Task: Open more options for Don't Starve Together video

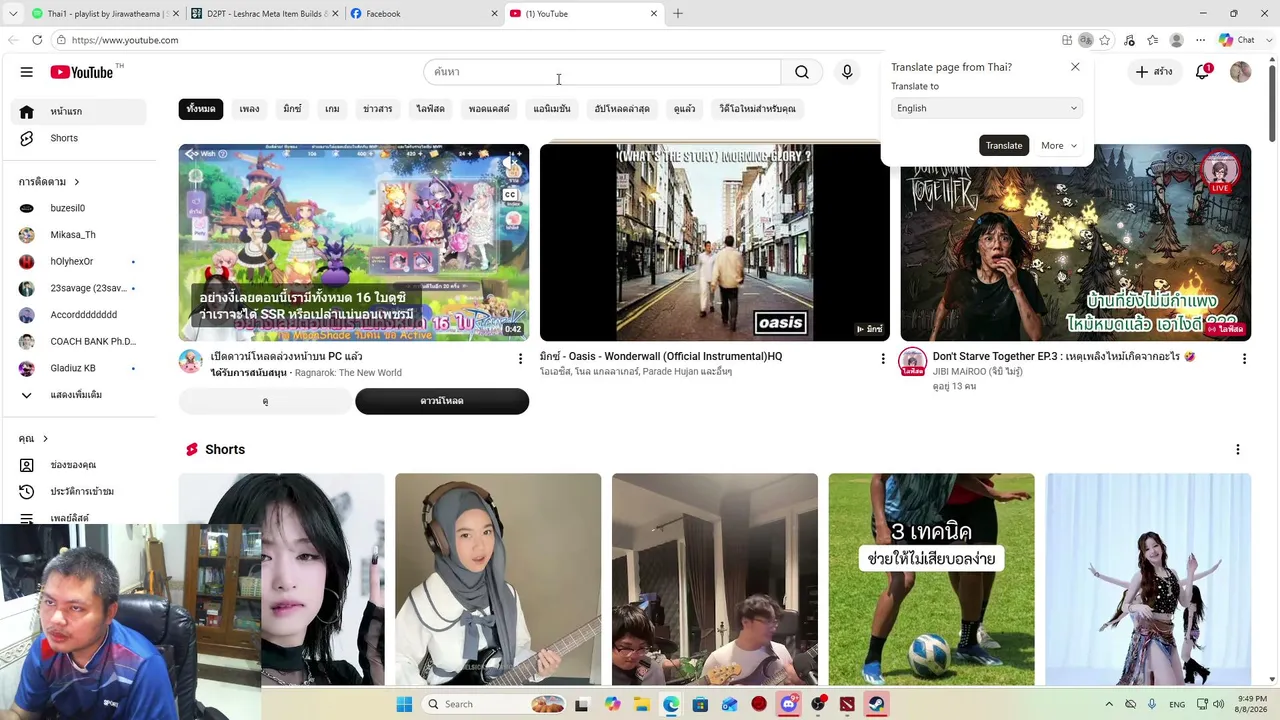Action: coord(1244,358)
